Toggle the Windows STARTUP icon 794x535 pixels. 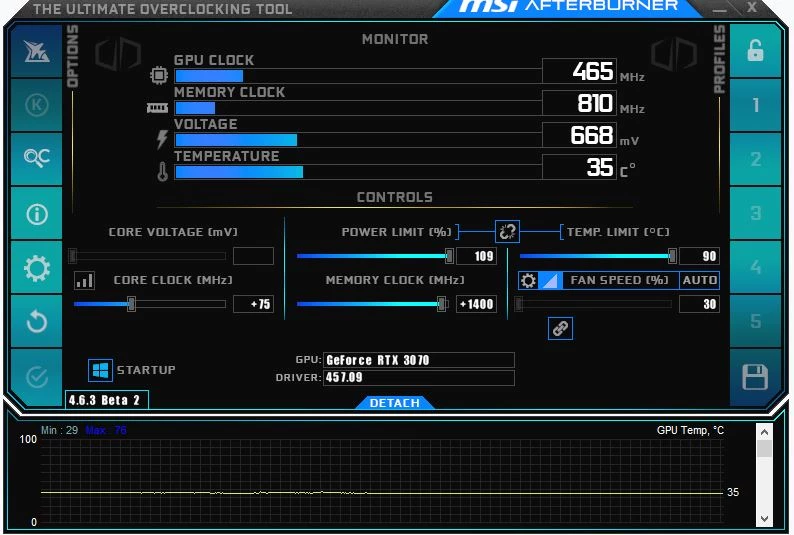click(x=100, y=370)
